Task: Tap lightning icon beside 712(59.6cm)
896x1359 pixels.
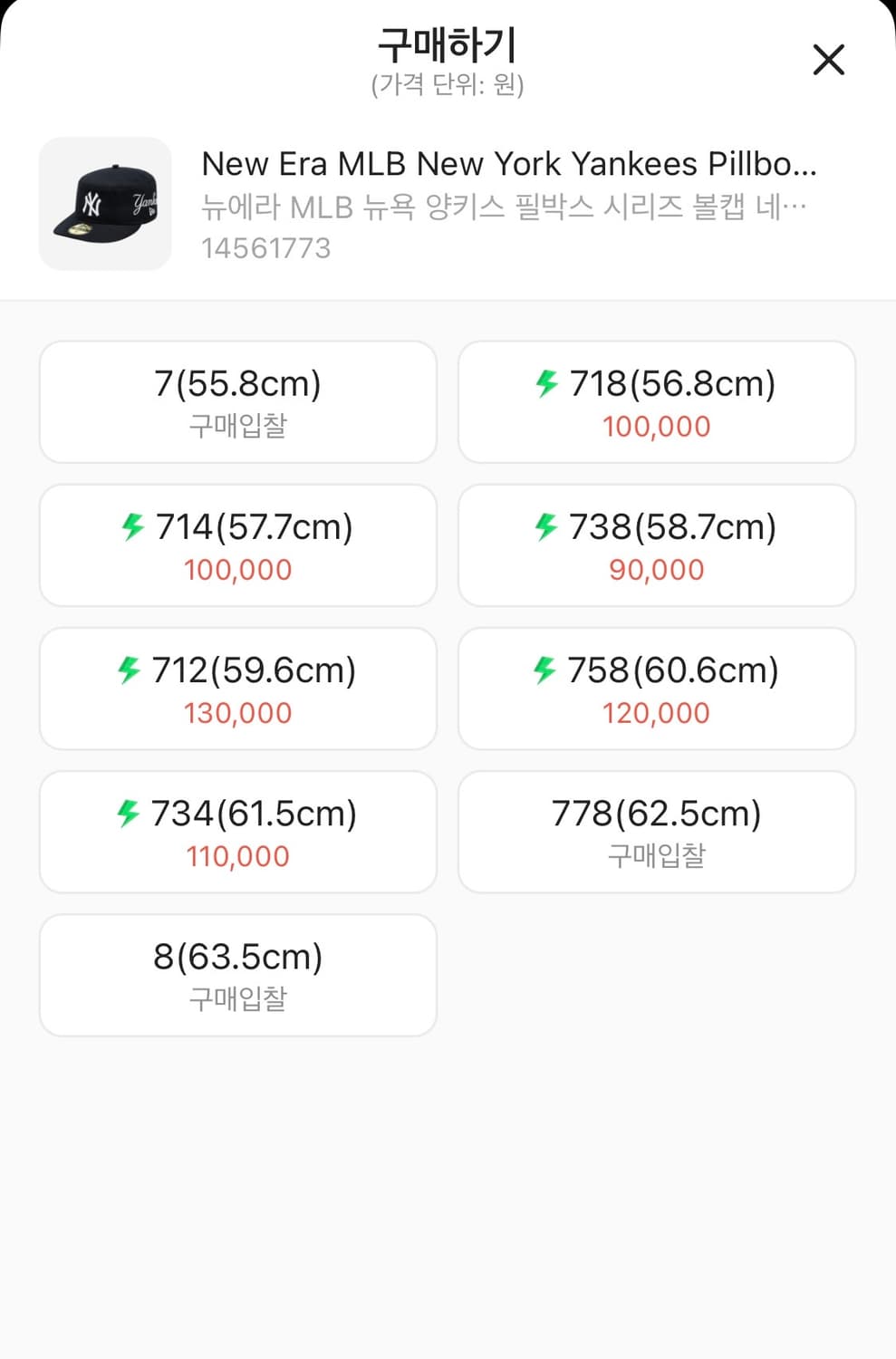Action: pos(129,670)
